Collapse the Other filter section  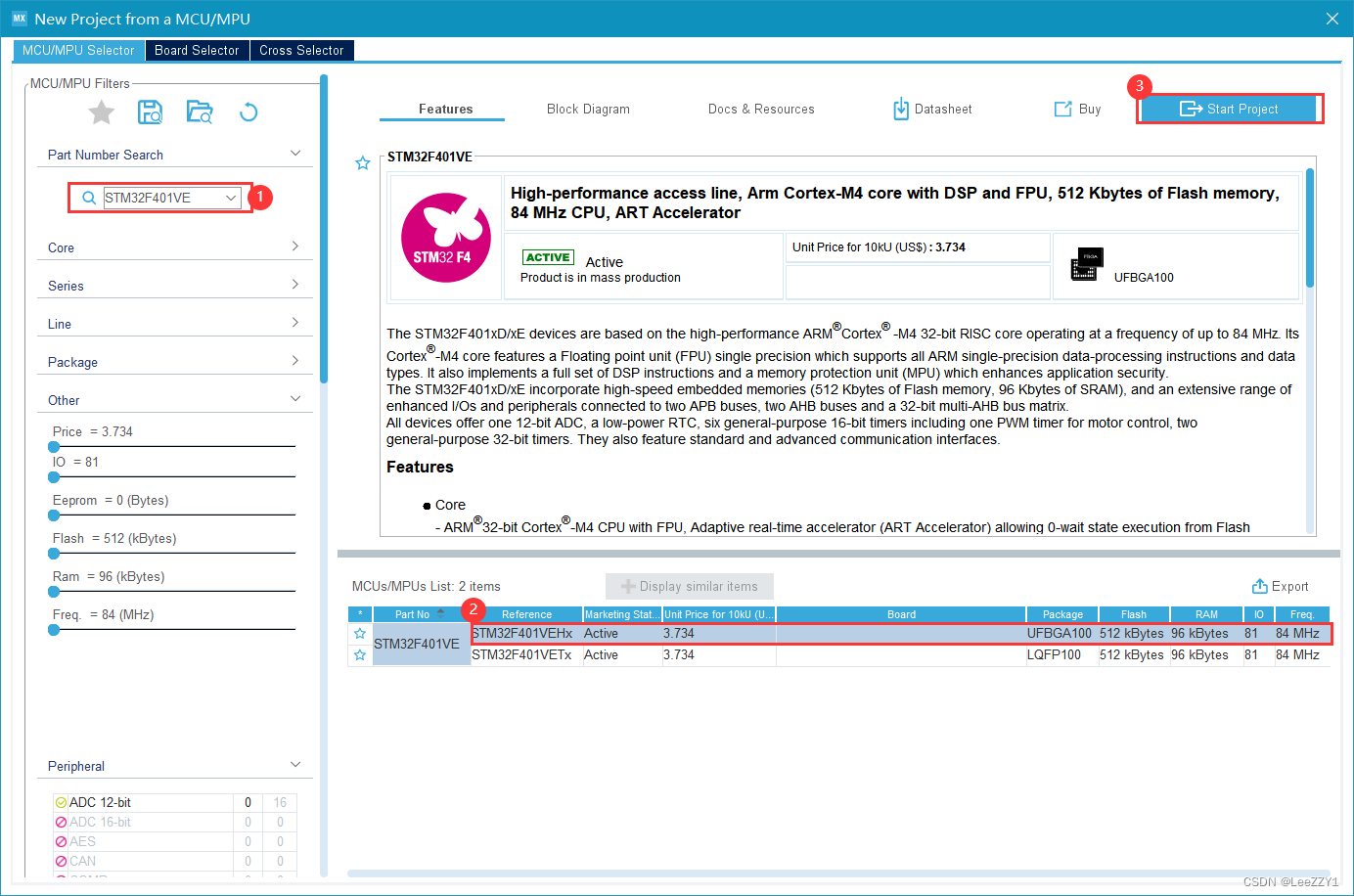[x=295, y=399]
